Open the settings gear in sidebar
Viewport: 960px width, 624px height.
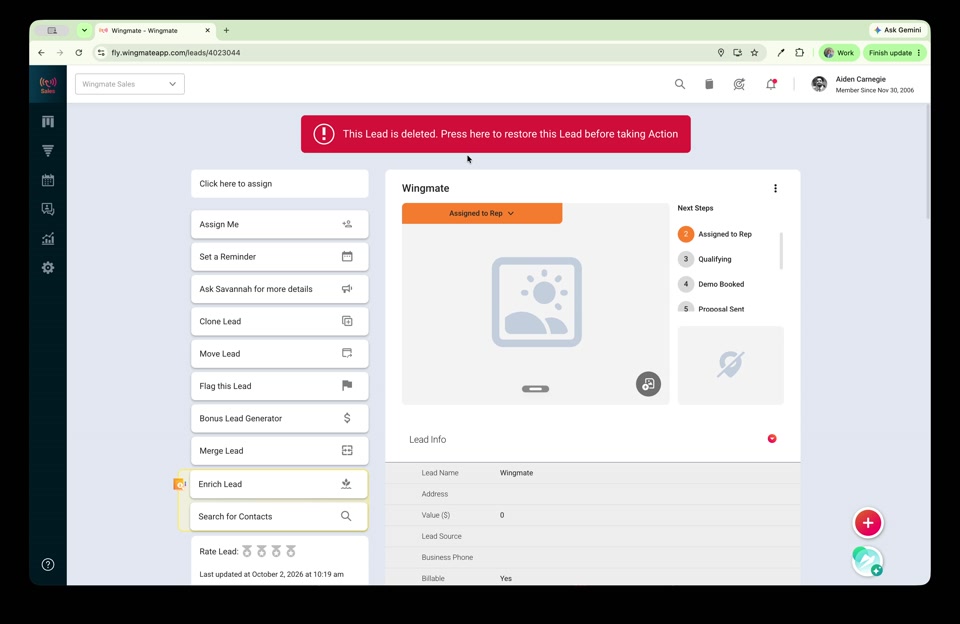pyautogui.click(x=48, y=268)
